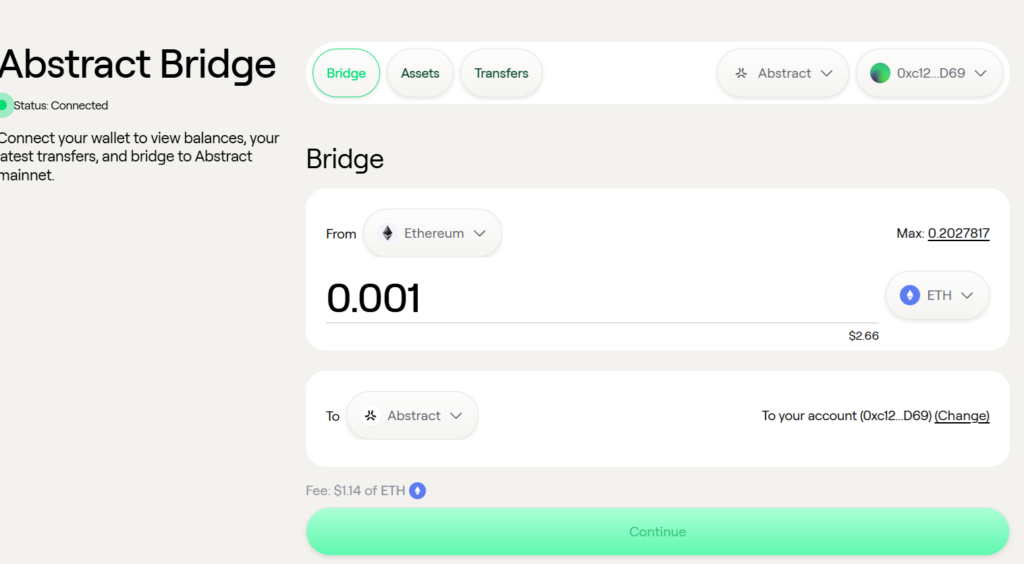Image resolution: width=1024 pixels, height=564 pixels.
Task: Open the Abstract network dropdown in header
Action: pyautogui.click(x=782, y=73)
